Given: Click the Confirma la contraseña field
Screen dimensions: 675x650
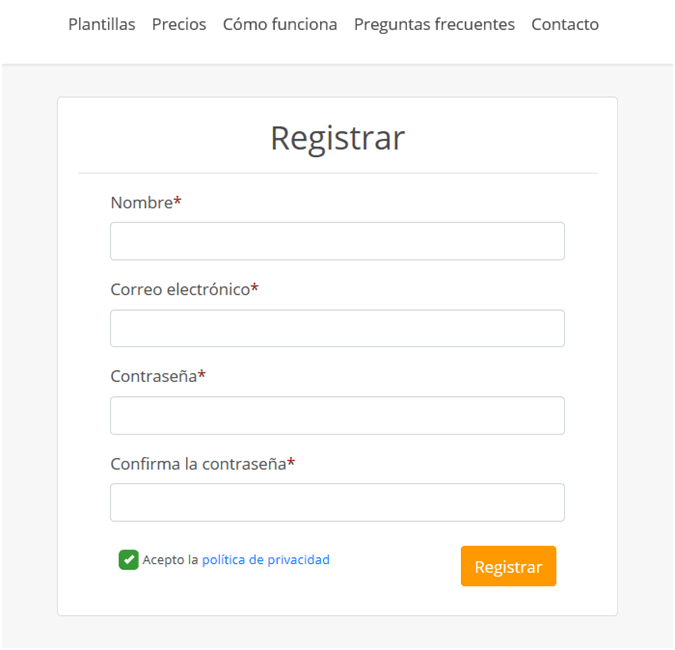Looking at the screenshot, I should 337,502.
